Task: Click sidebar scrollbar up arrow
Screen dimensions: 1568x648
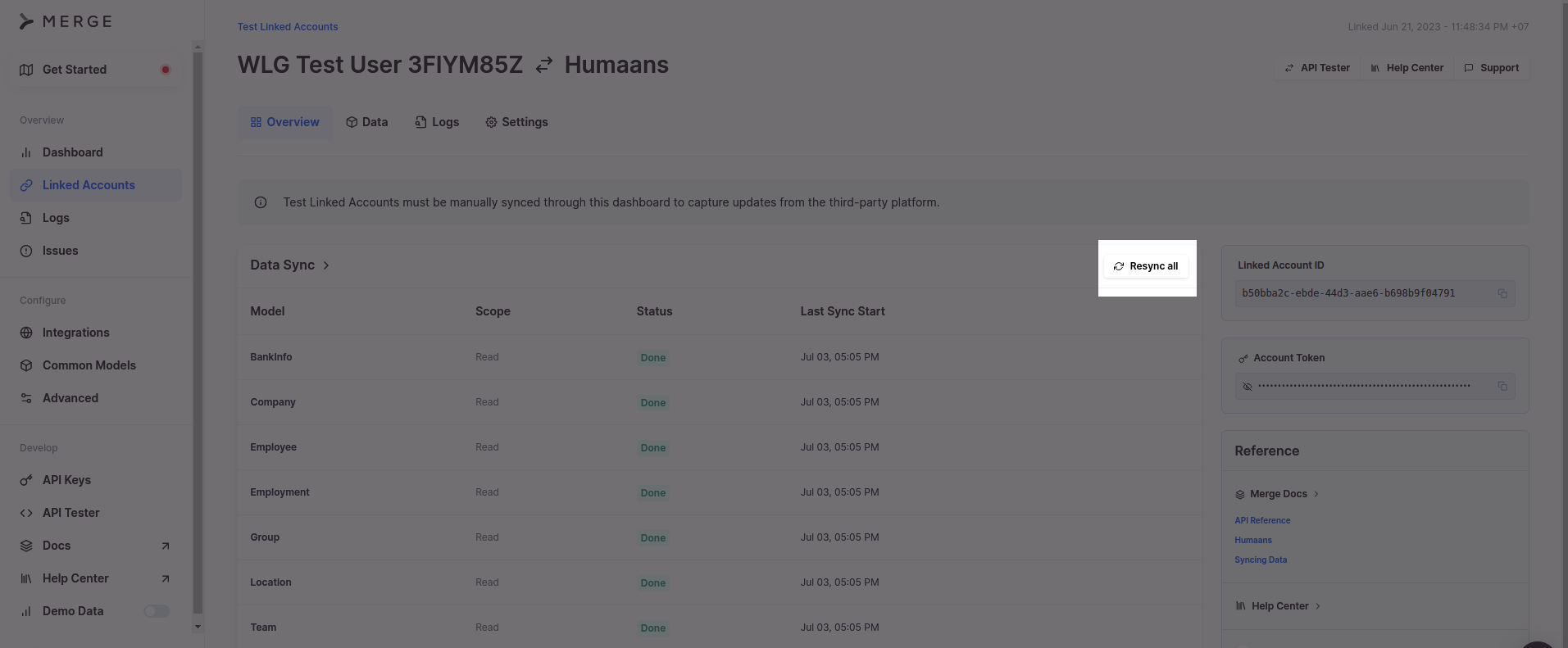Action: point(198,47)
